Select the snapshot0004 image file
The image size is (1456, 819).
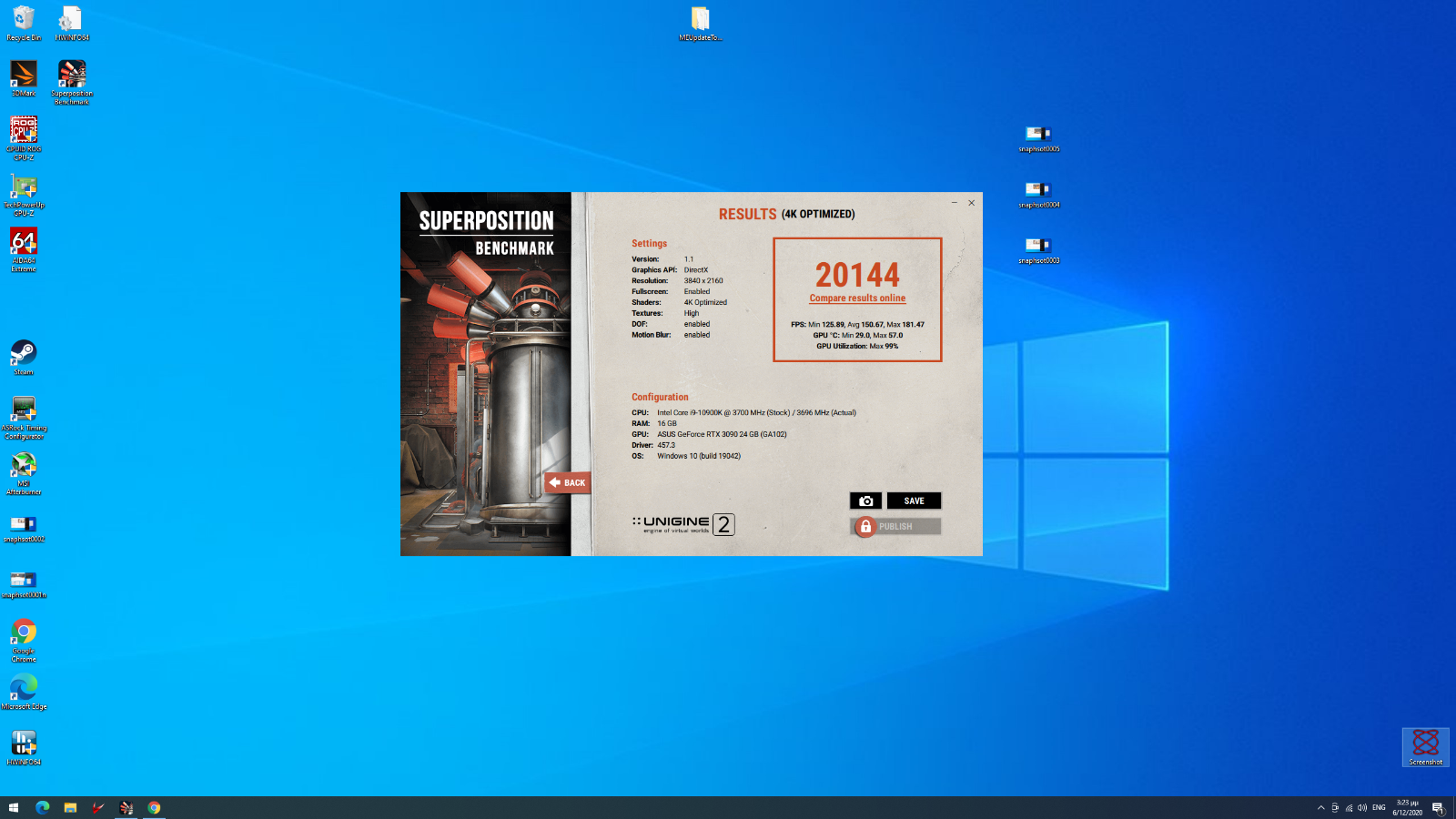click(x=1038, y=194)
